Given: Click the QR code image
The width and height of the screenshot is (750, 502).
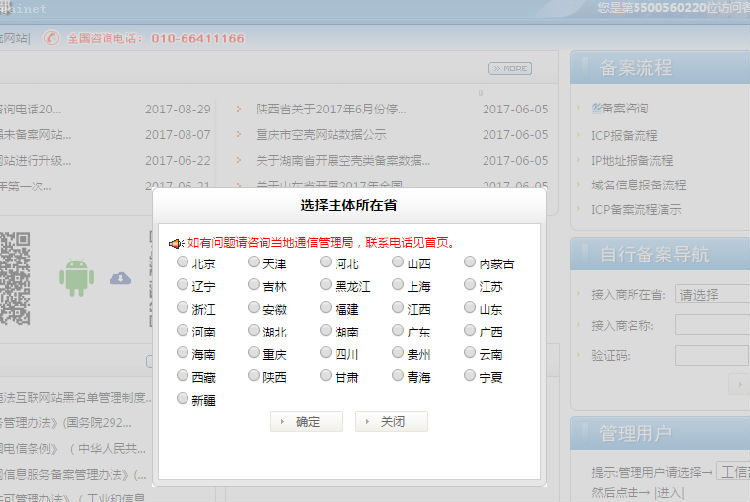Looking at the screenshot, I should pos(14,266).
